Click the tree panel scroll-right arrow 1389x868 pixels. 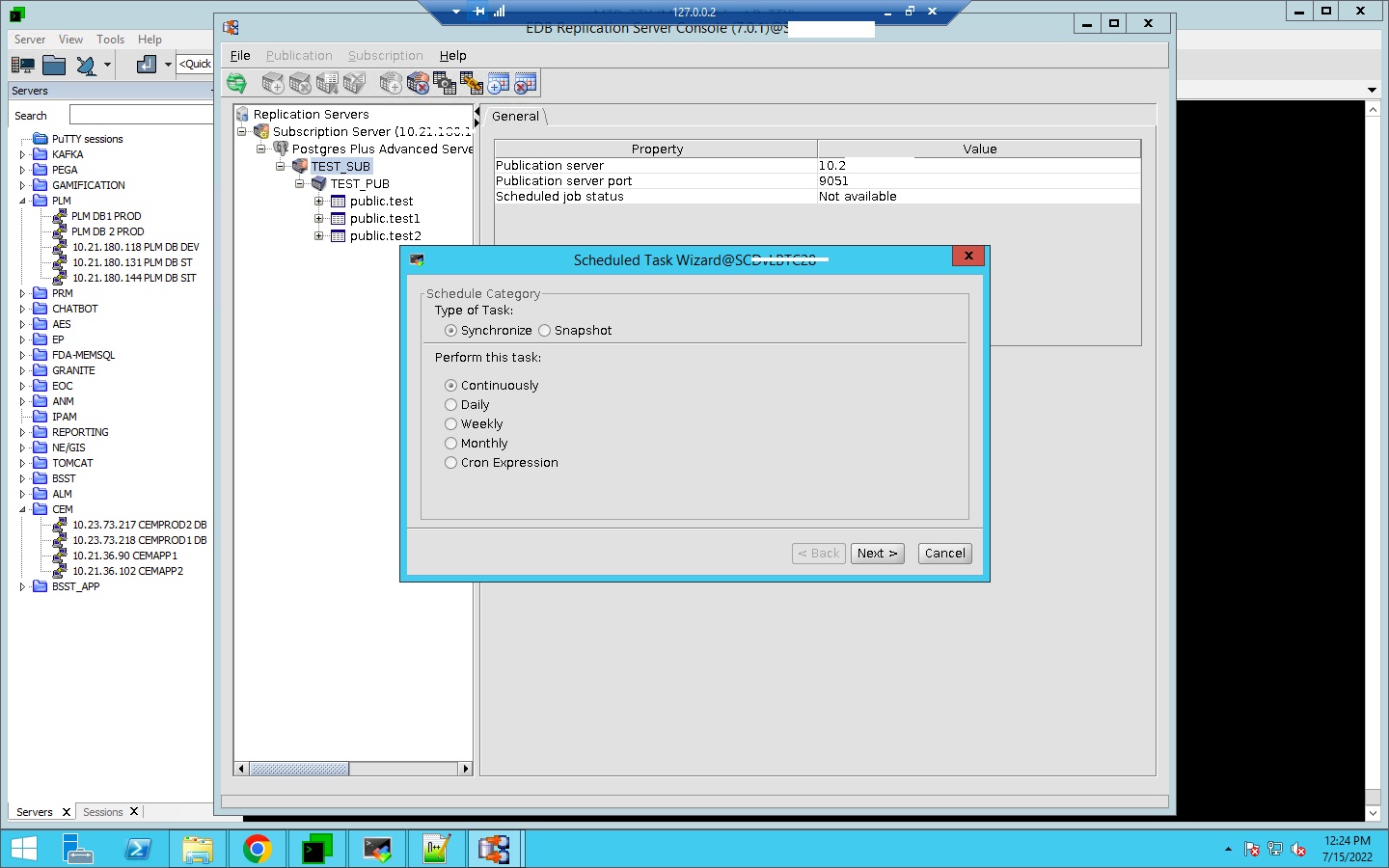[x=466, y=769]
